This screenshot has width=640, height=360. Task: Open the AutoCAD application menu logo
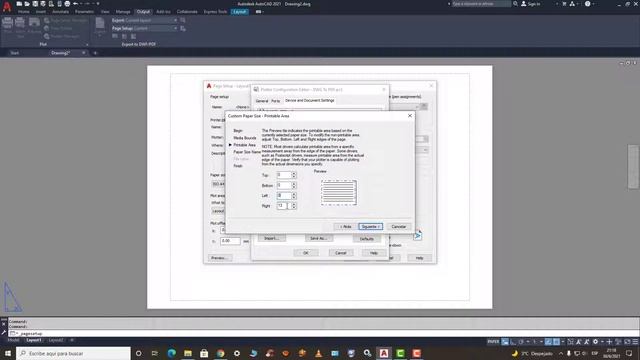click(x=7, y=7)
